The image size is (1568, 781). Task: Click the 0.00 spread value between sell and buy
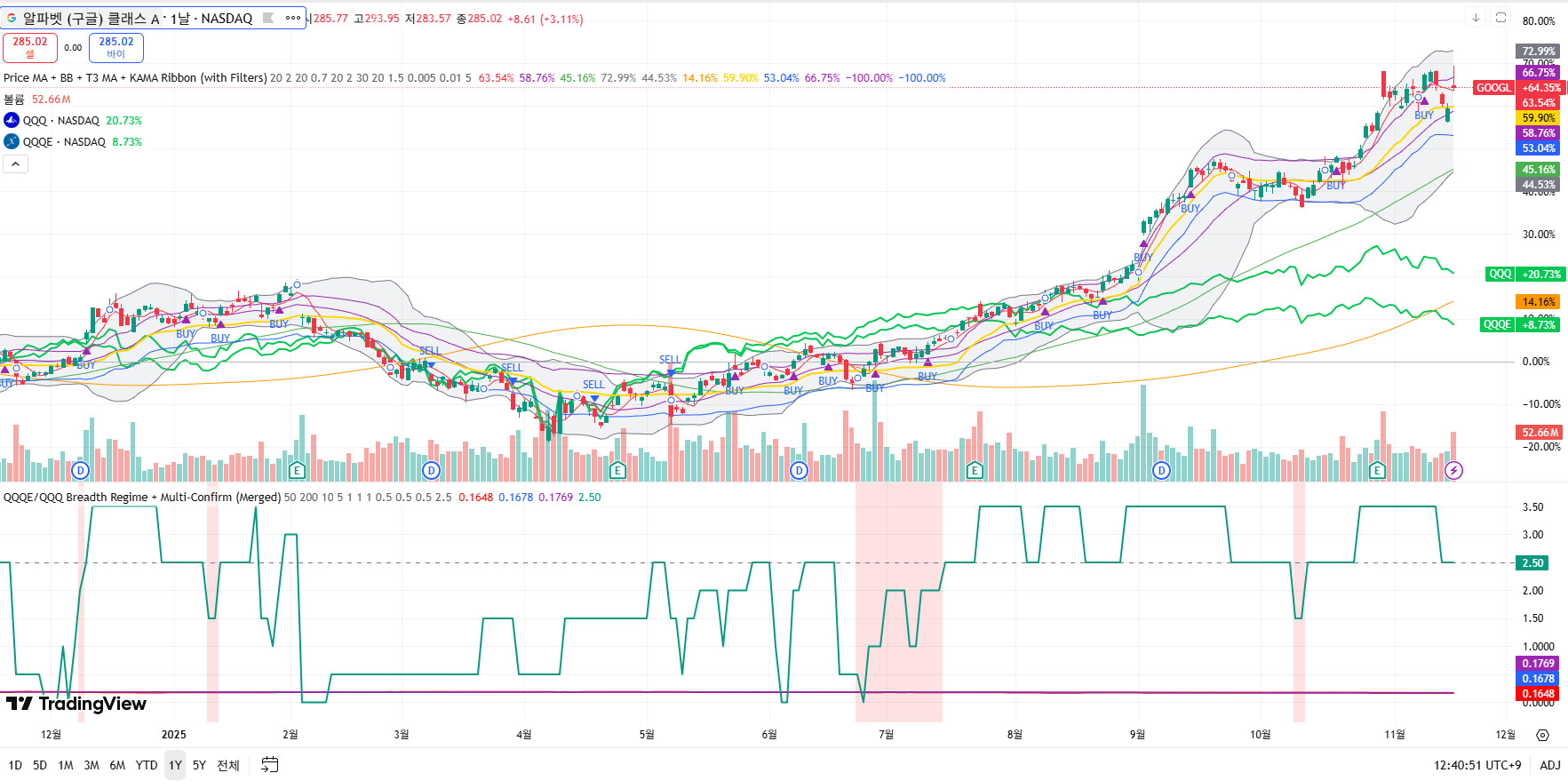73,48
